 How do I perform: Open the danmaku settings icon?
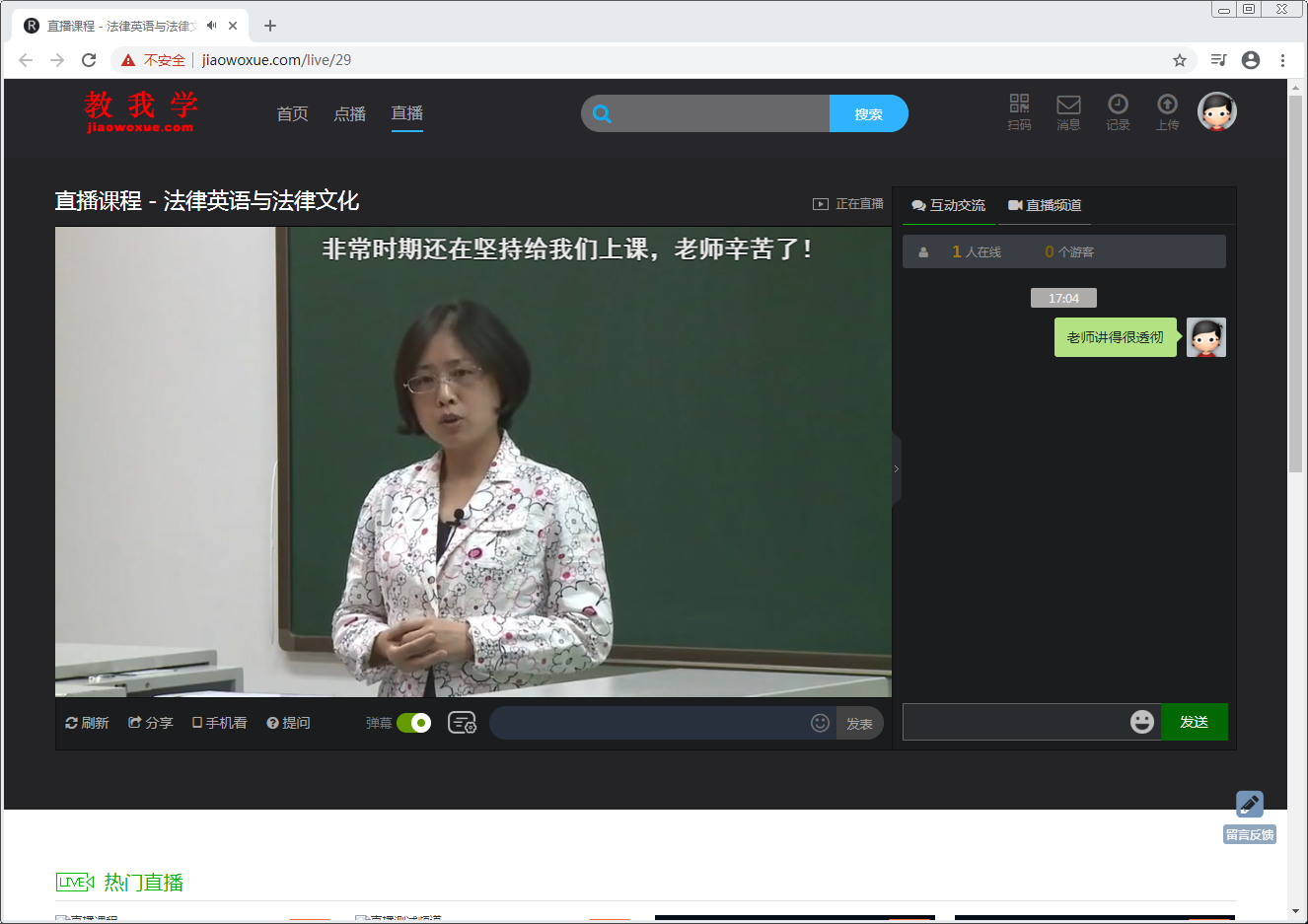[x=462, y=723]
